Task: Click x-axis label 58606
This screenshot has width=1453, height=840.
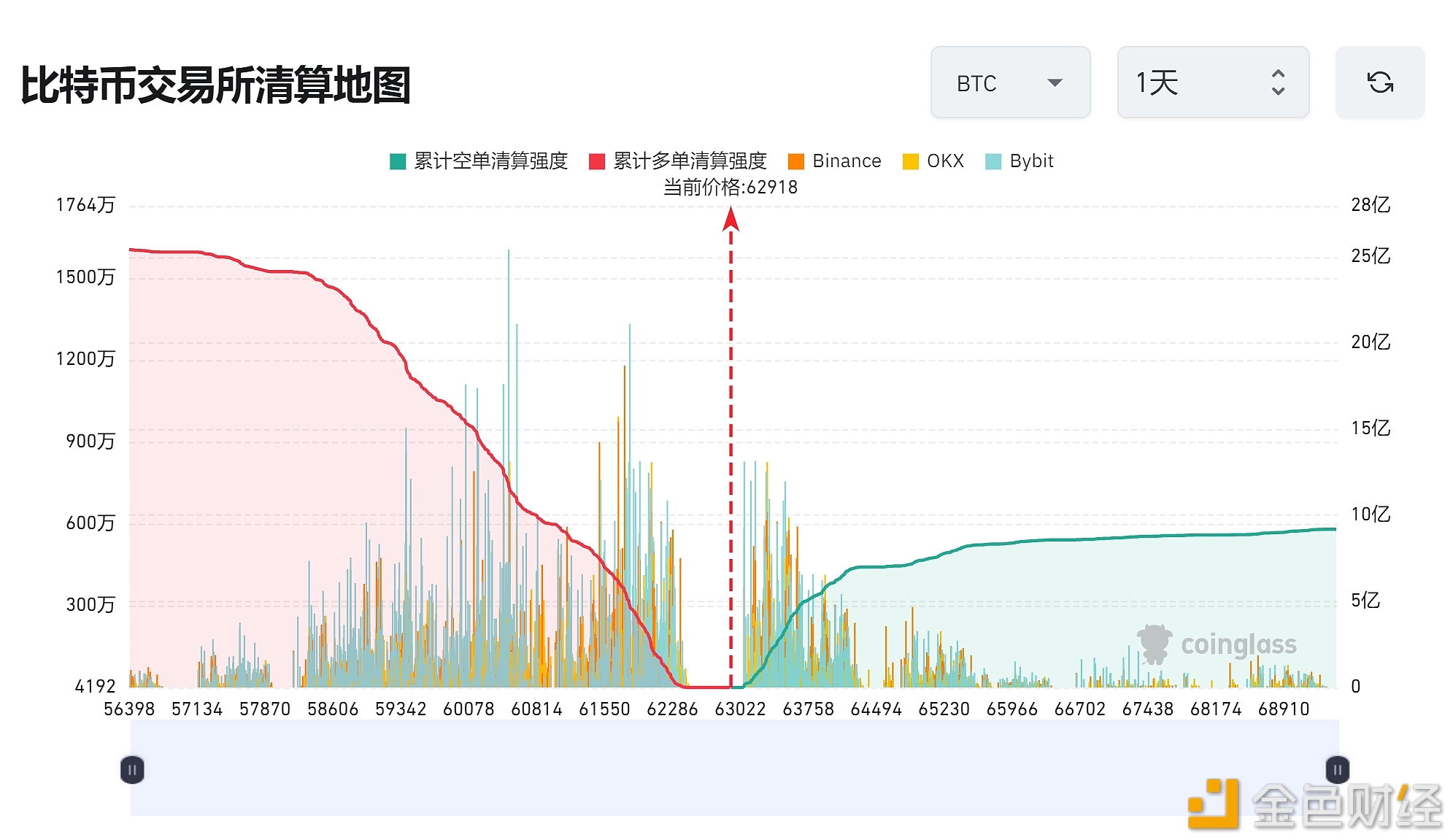Action: [333, 709]
